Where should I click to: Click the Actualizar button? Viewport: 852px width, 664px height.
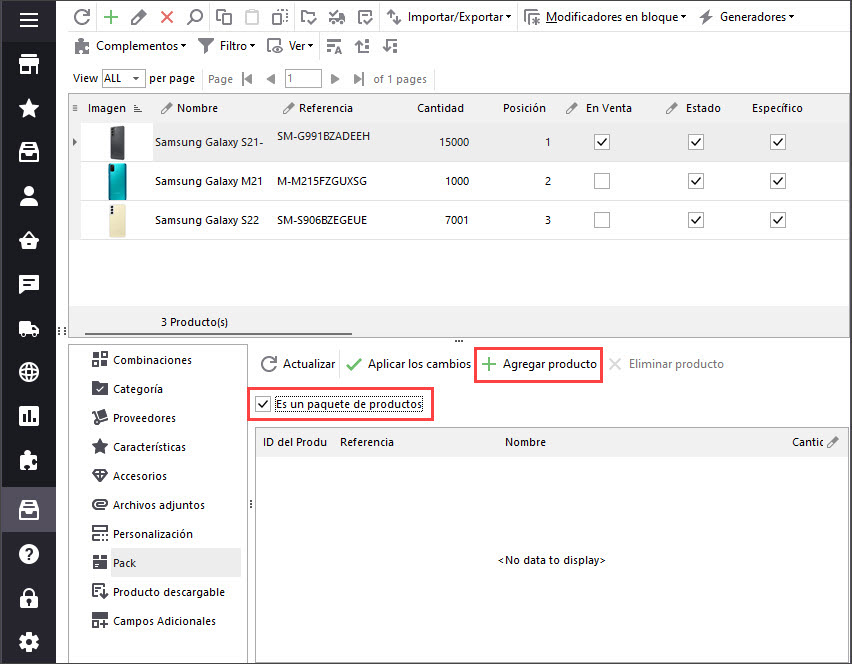tap(298, 364)
